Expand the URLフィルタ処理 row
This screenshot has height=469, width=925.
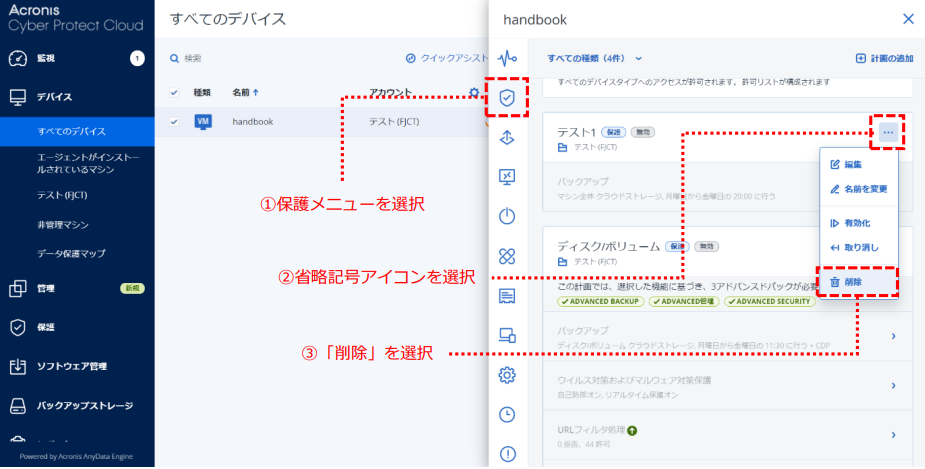tap(893, 435)
